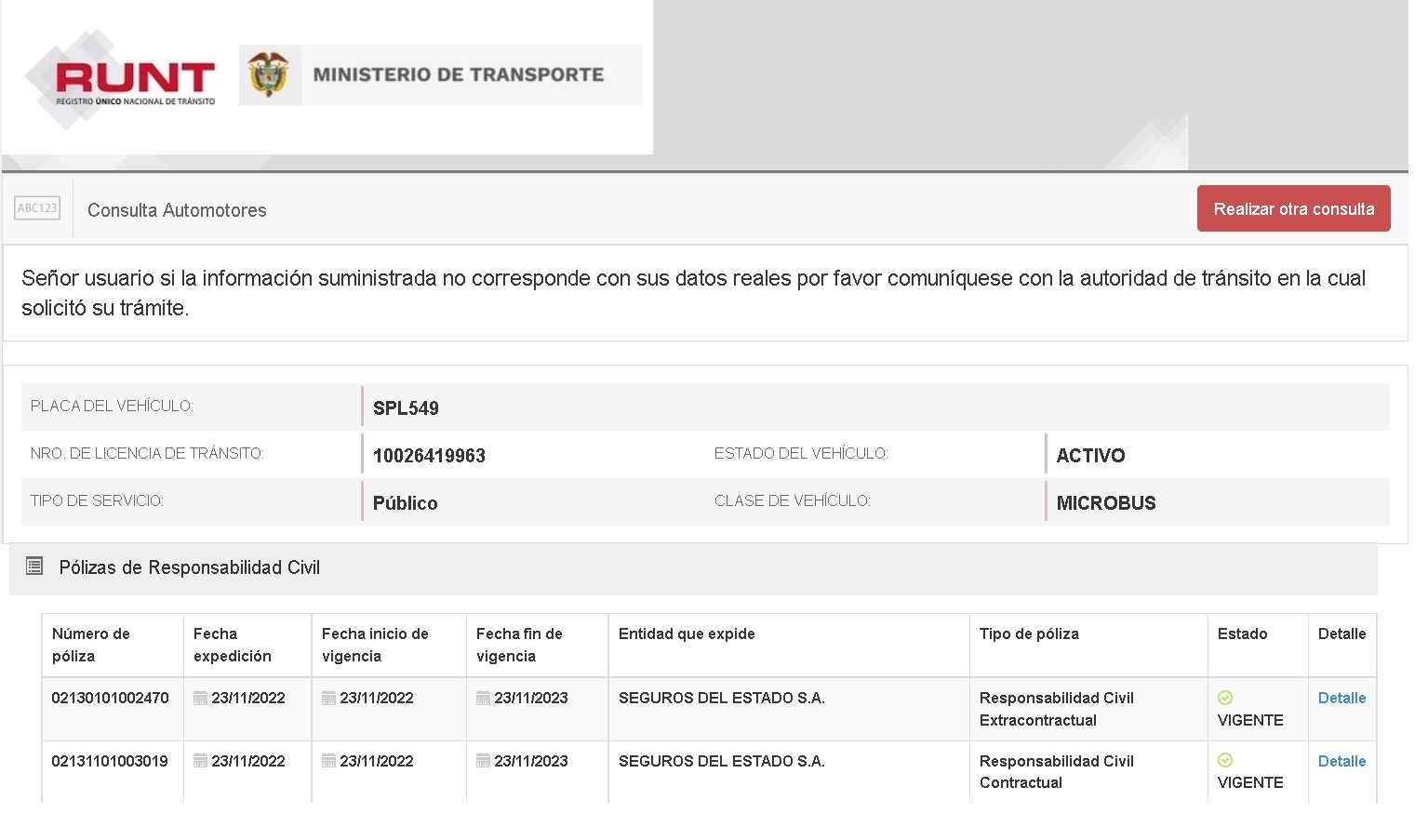Click the Estado column header
Viewport: 1428px width, 840px height.
click(x=1242, y=633)
